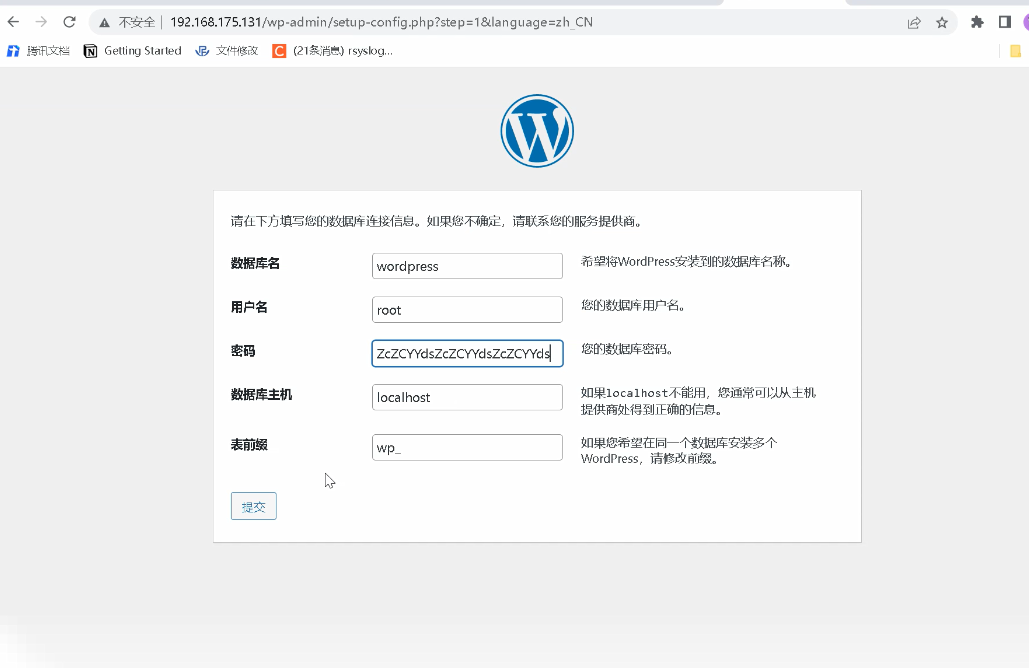Viewport: 1029px width, 668px height.
Task: Share this page via the share icon
Action: (x=914, y=23)
